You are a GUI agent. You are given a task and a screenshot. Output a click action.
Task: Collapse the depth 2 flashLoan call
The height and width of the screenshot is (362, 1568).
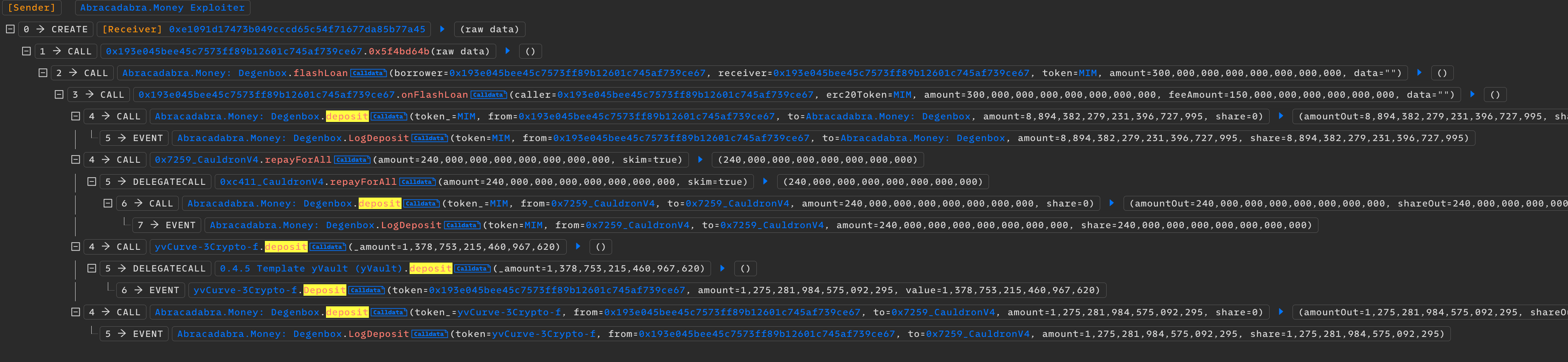click(42, 73)
